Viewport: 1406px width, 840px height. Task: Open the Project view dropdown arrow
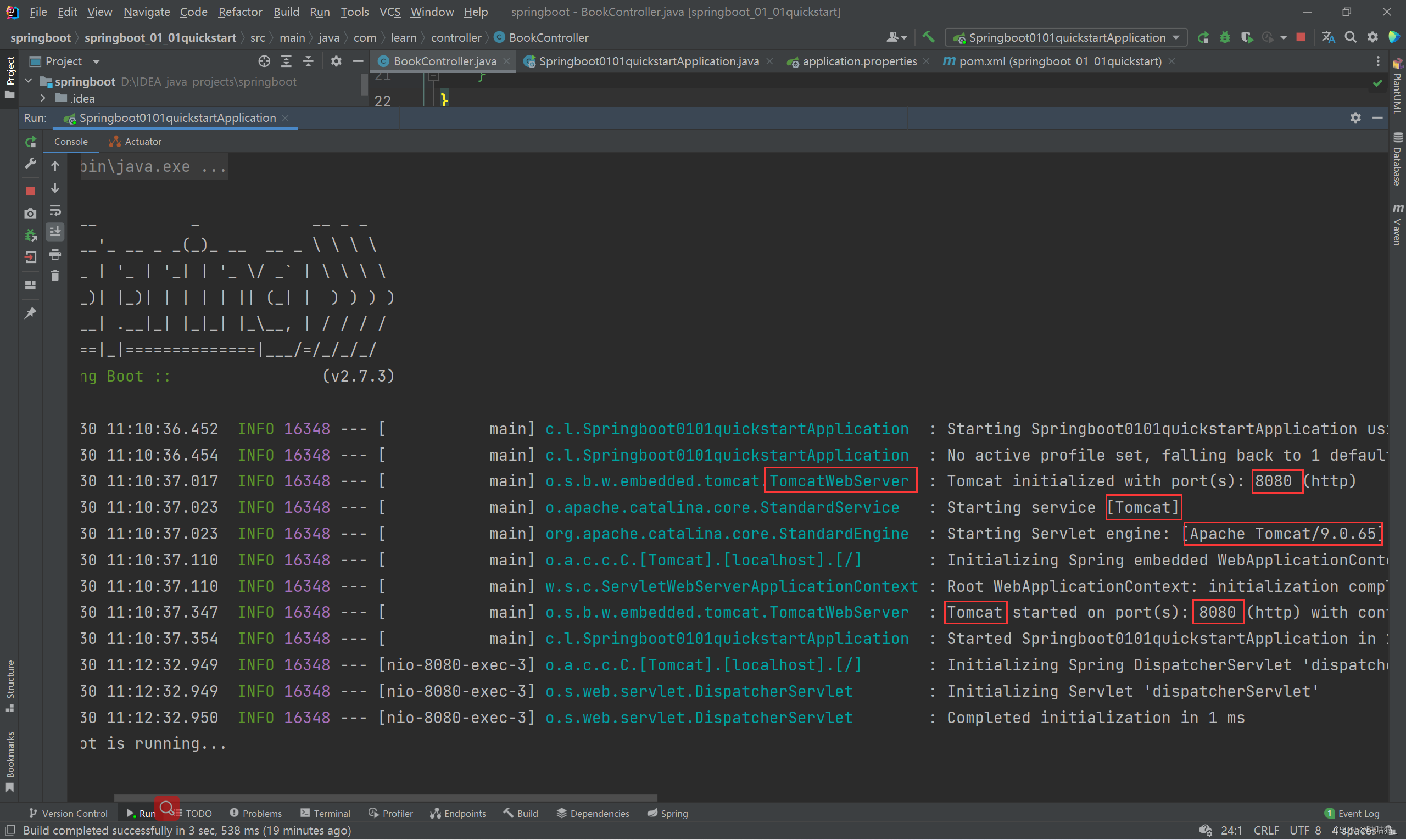tap(96, 61)
